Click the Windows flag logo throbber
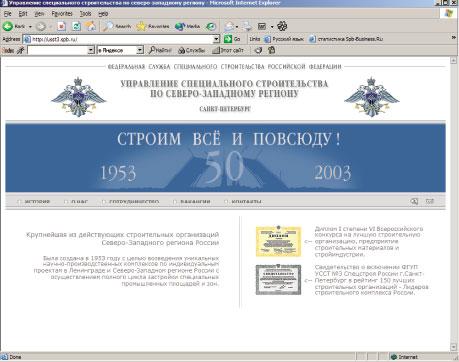Viewport: 459px width, 362px height. tap(448, 14)
